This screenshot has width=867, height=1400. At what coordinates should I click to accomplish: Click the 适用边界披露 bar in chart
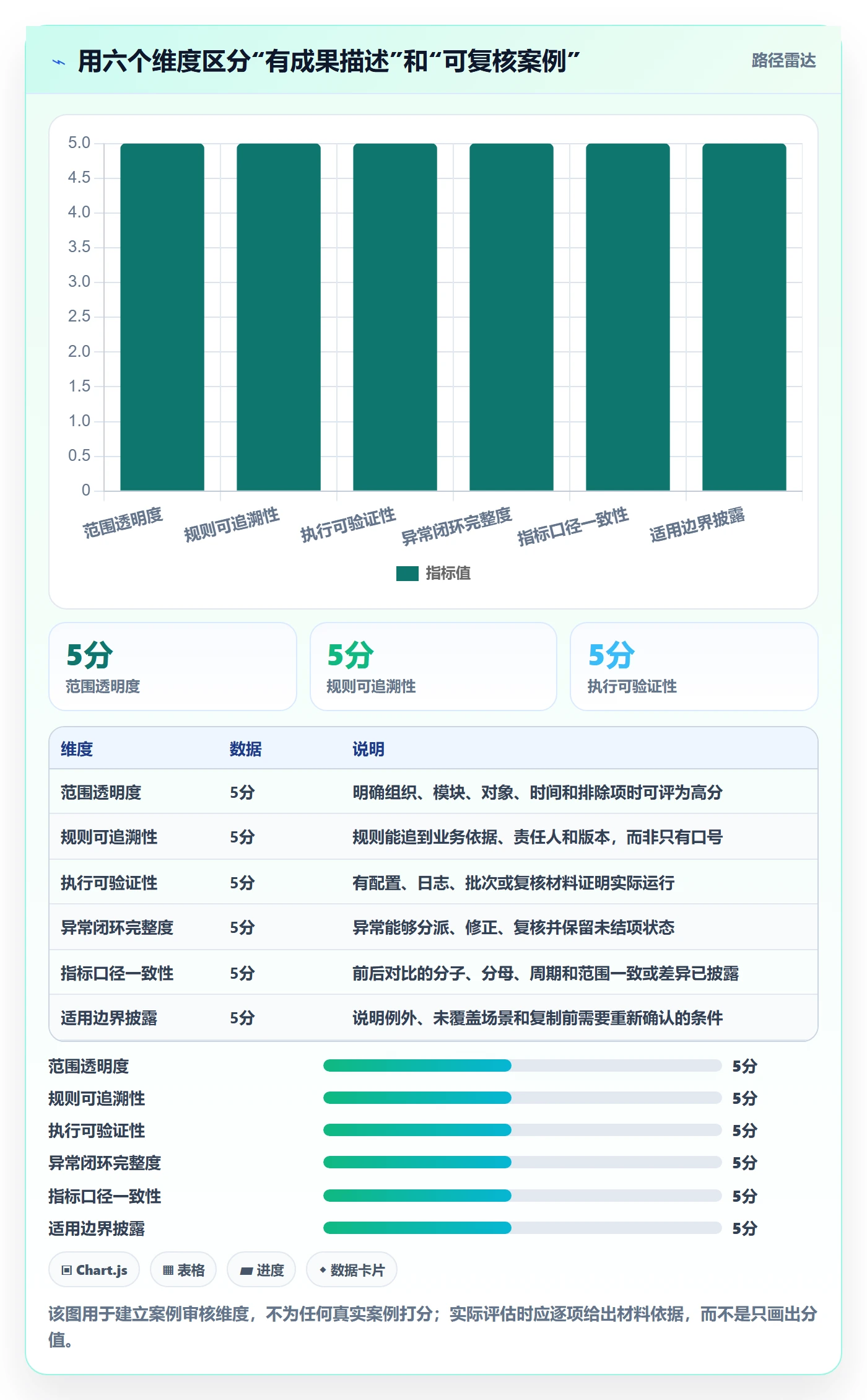click(744, 317)
